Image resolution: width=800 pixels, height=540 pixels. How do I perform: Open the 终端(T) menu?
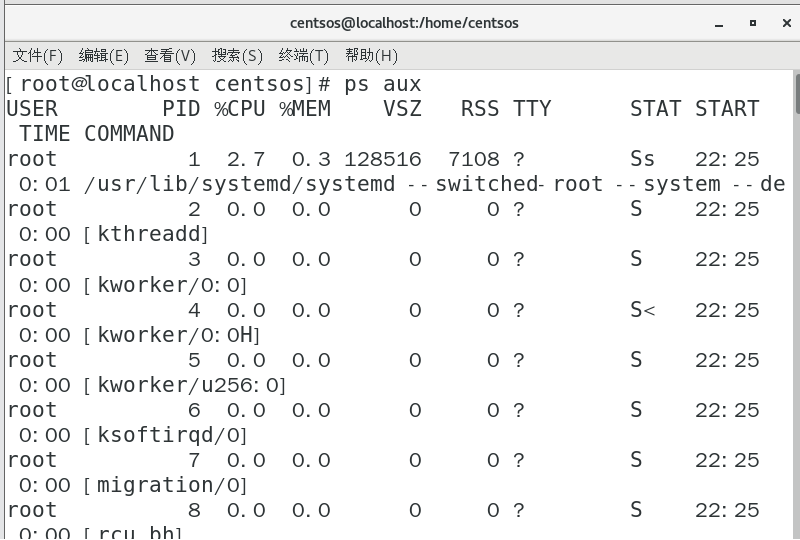point(303,56)
